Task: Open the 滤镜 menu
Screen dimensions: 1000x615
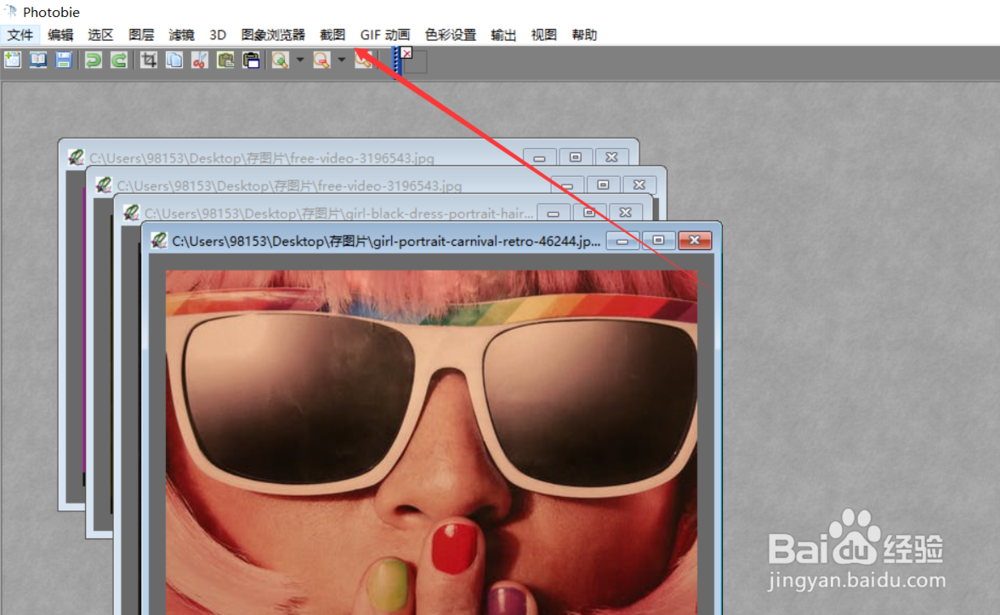Action: pyautogui.click(x=181, y=34)
